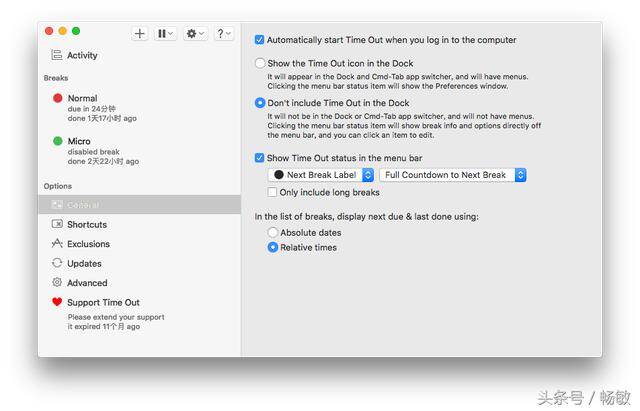
Task: Select the Micro break in the sidebar
Action: point(139,151)
